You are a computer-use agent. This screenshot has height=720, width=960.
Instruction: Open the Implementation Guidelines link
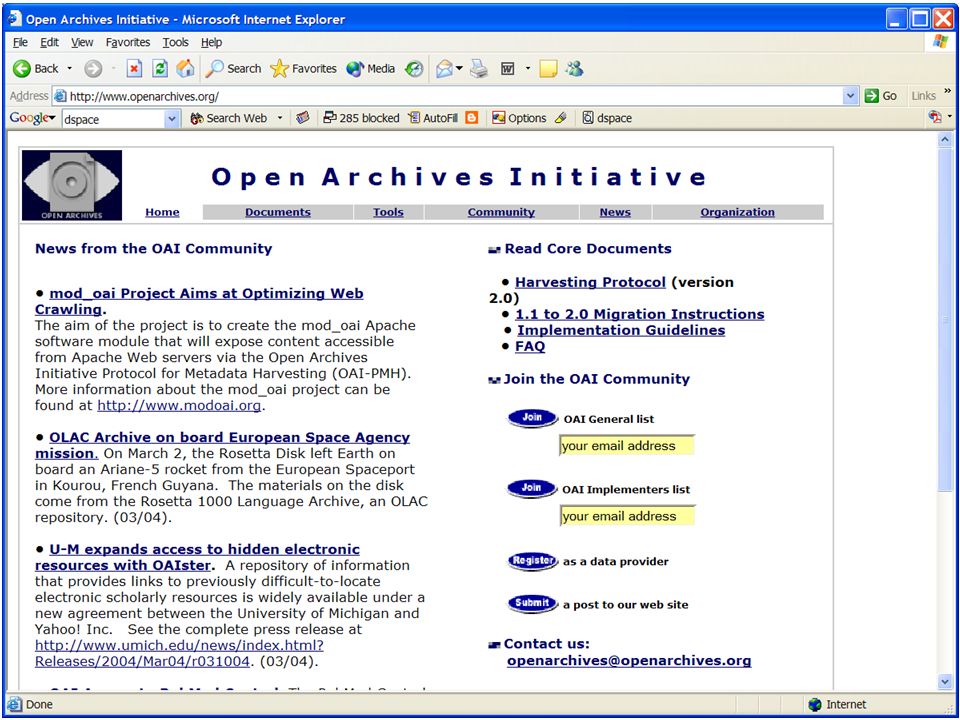click(x=621, y=330)
